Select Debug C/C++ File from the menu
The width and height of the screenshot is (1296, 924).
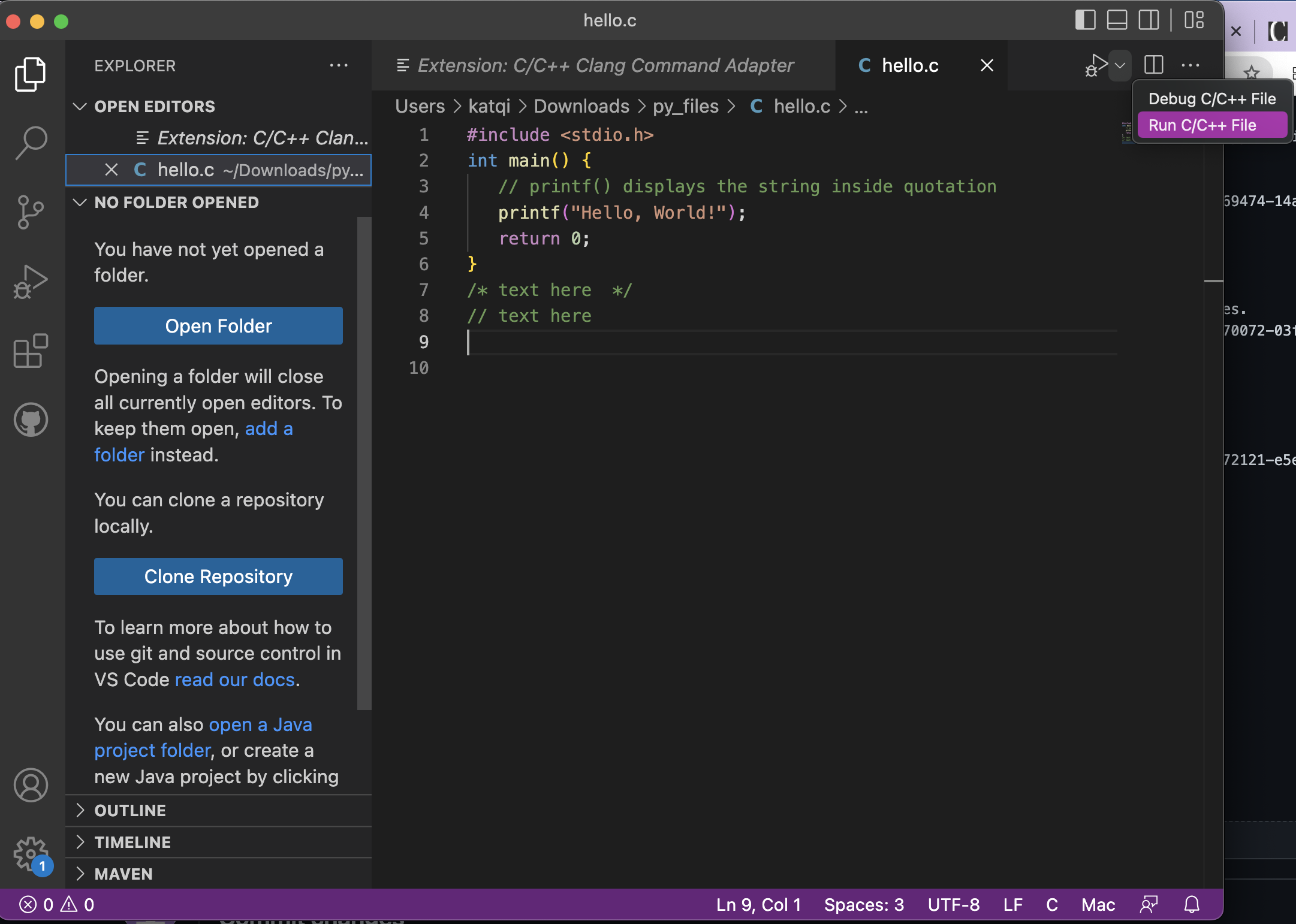[x=1211, y=98]
